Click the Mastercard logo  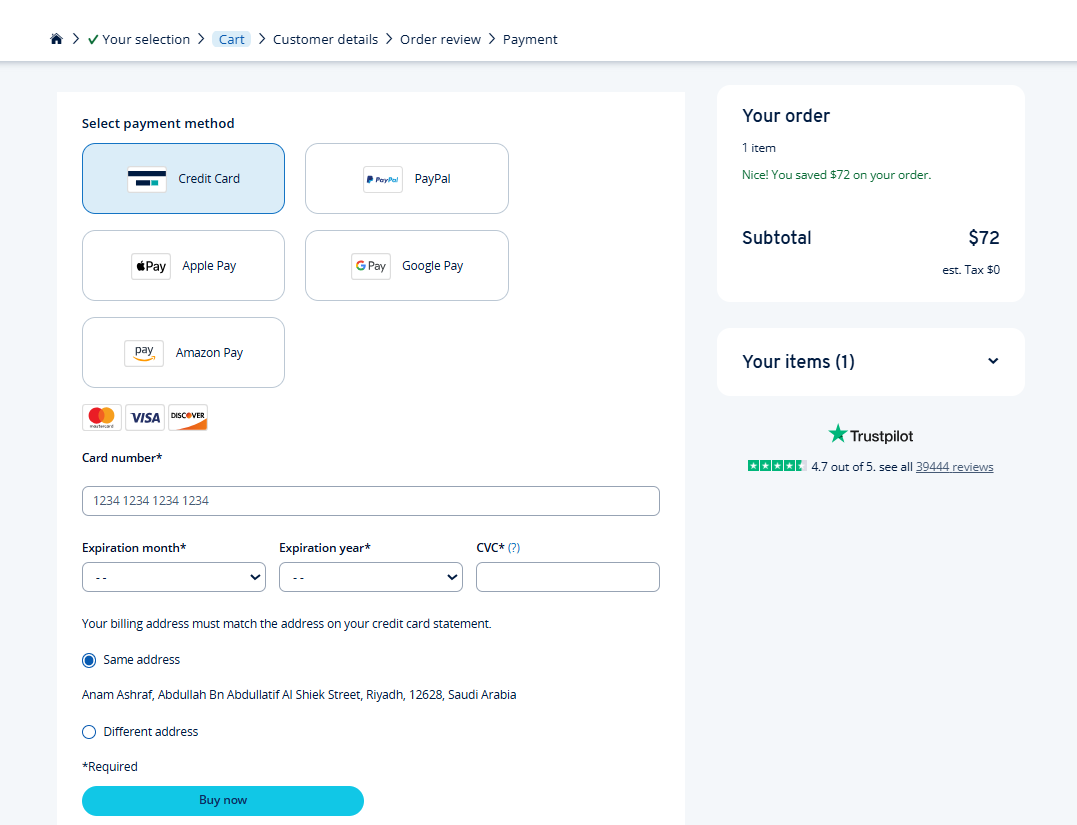(x=102, y=418)
